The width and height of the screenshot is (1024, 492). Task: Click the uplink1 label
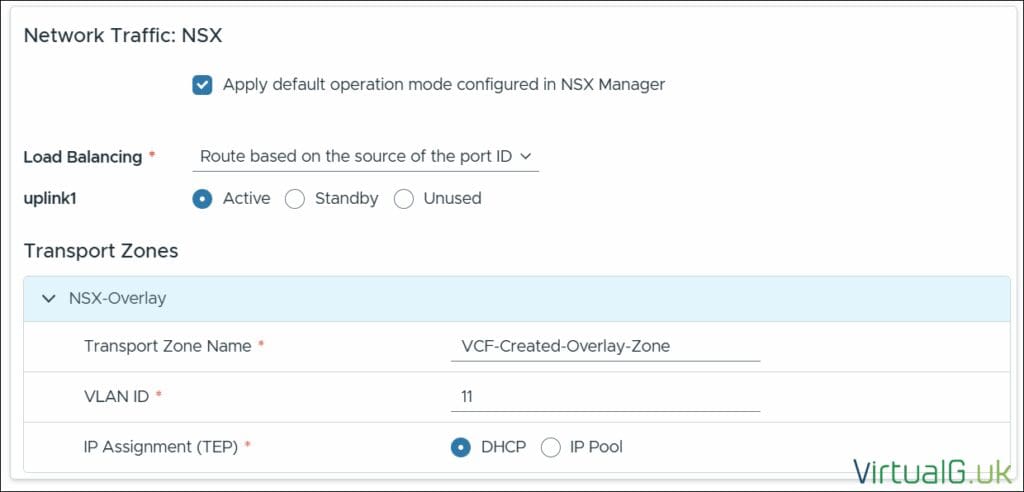click(x=51, y=198)
